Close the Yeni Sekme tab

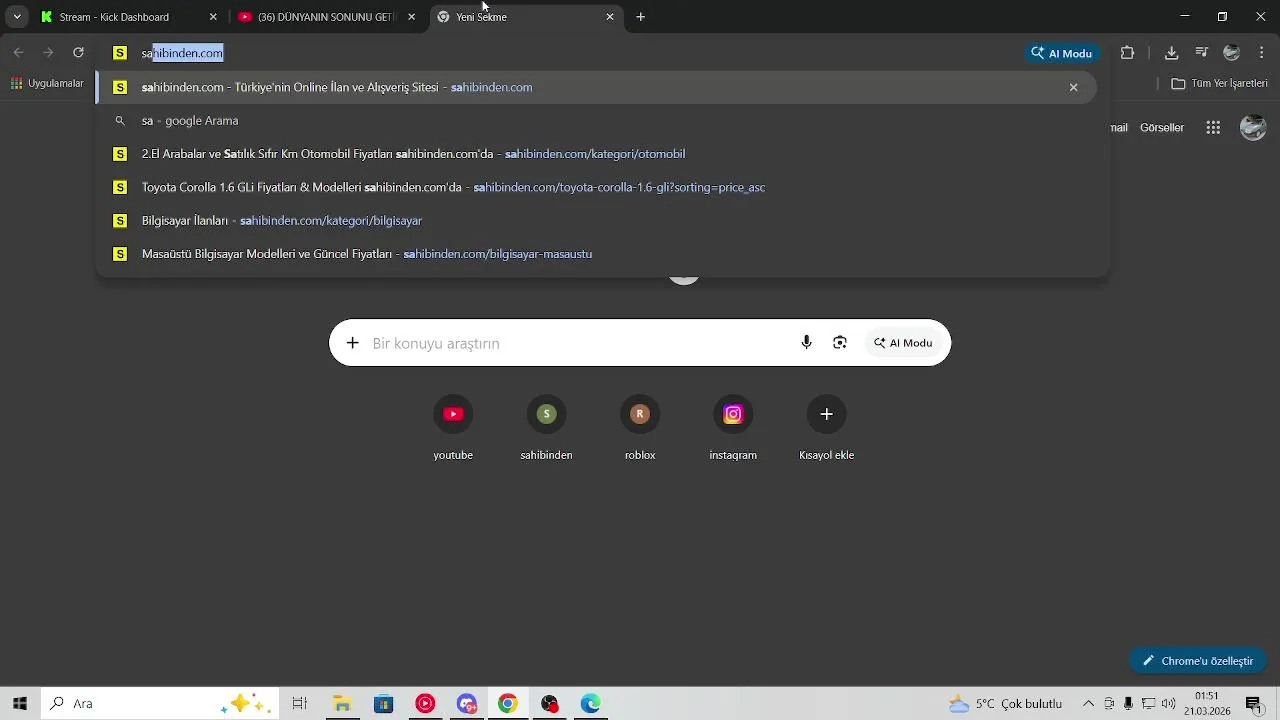pos(610,17)
